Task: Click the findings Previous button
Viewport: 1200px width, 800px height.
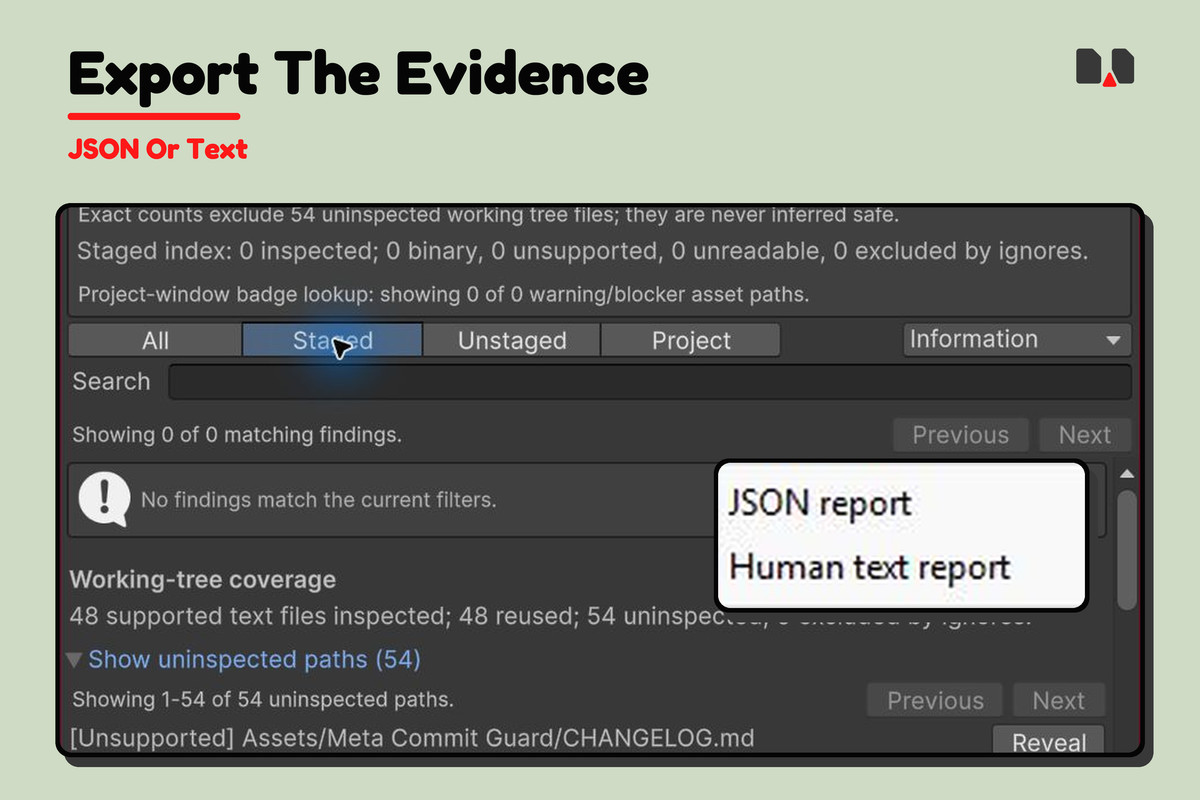Action: [x=960, y=435]
